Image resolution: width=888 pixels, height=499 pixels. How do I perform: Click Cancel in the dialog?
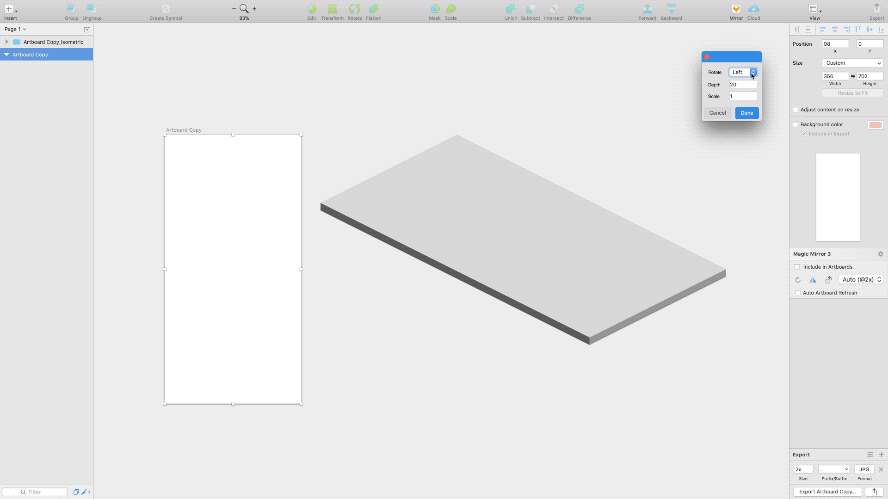[718, 113]
